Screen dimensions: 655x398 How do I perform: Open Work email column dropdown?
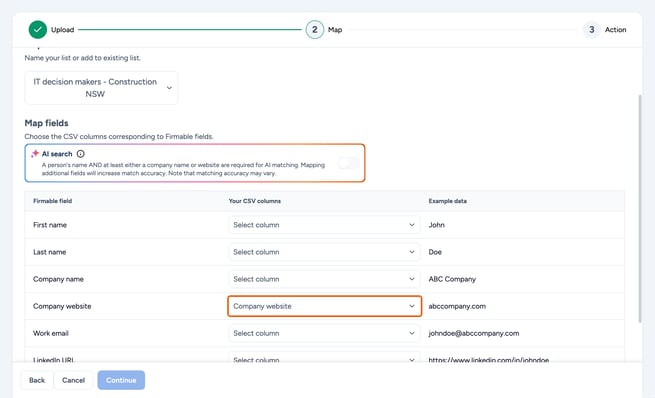point(324,333)
